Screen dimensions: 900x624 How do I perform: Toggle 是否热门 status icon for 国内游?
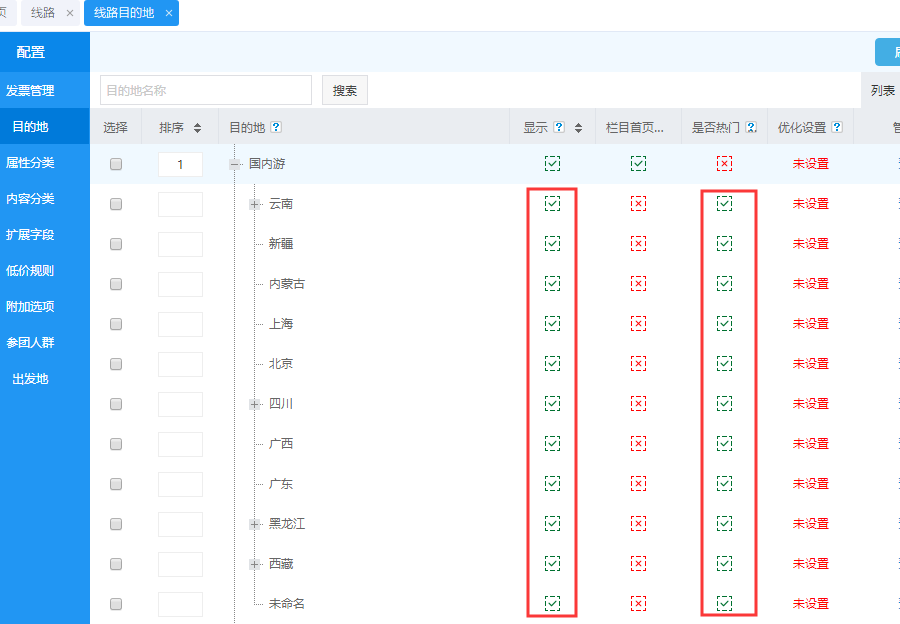coord(724,164)
